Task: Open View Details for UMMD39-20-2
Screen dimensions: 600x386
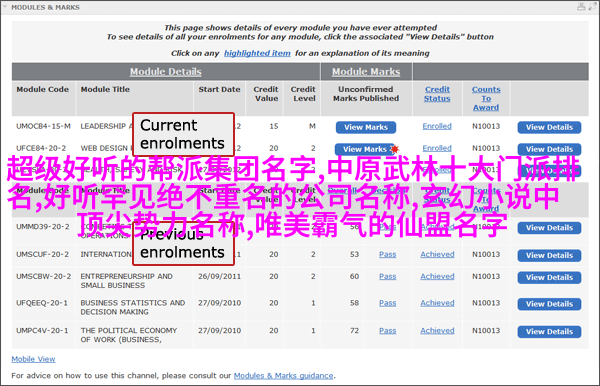Action: pos(549,228)
